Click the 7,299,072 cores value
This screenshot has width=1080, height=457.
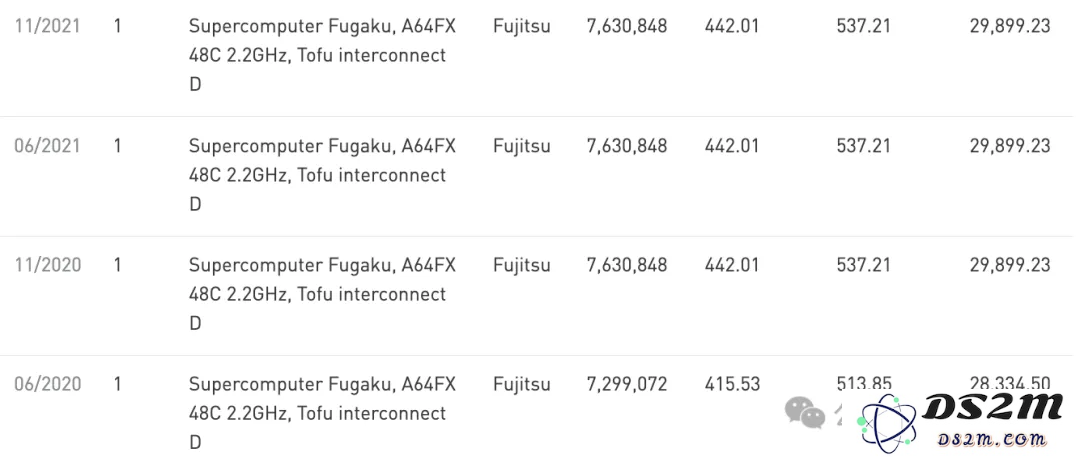click(627, 385)
